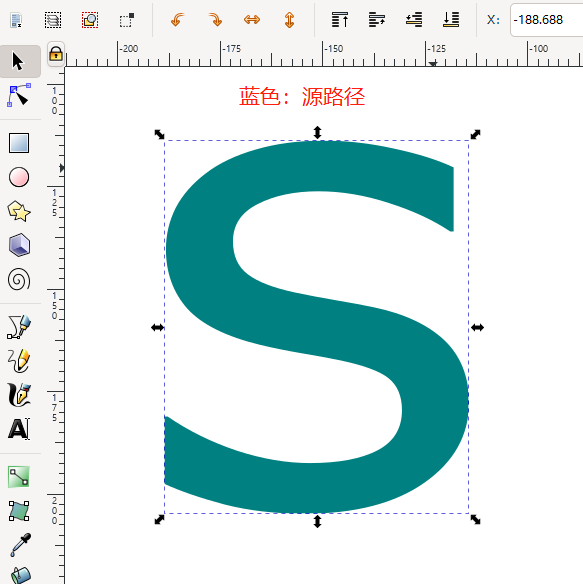Click the red text 蓝色：源路径
Image resolution: width=583 pixels, height=584 pixels.
tap(302, 97)
